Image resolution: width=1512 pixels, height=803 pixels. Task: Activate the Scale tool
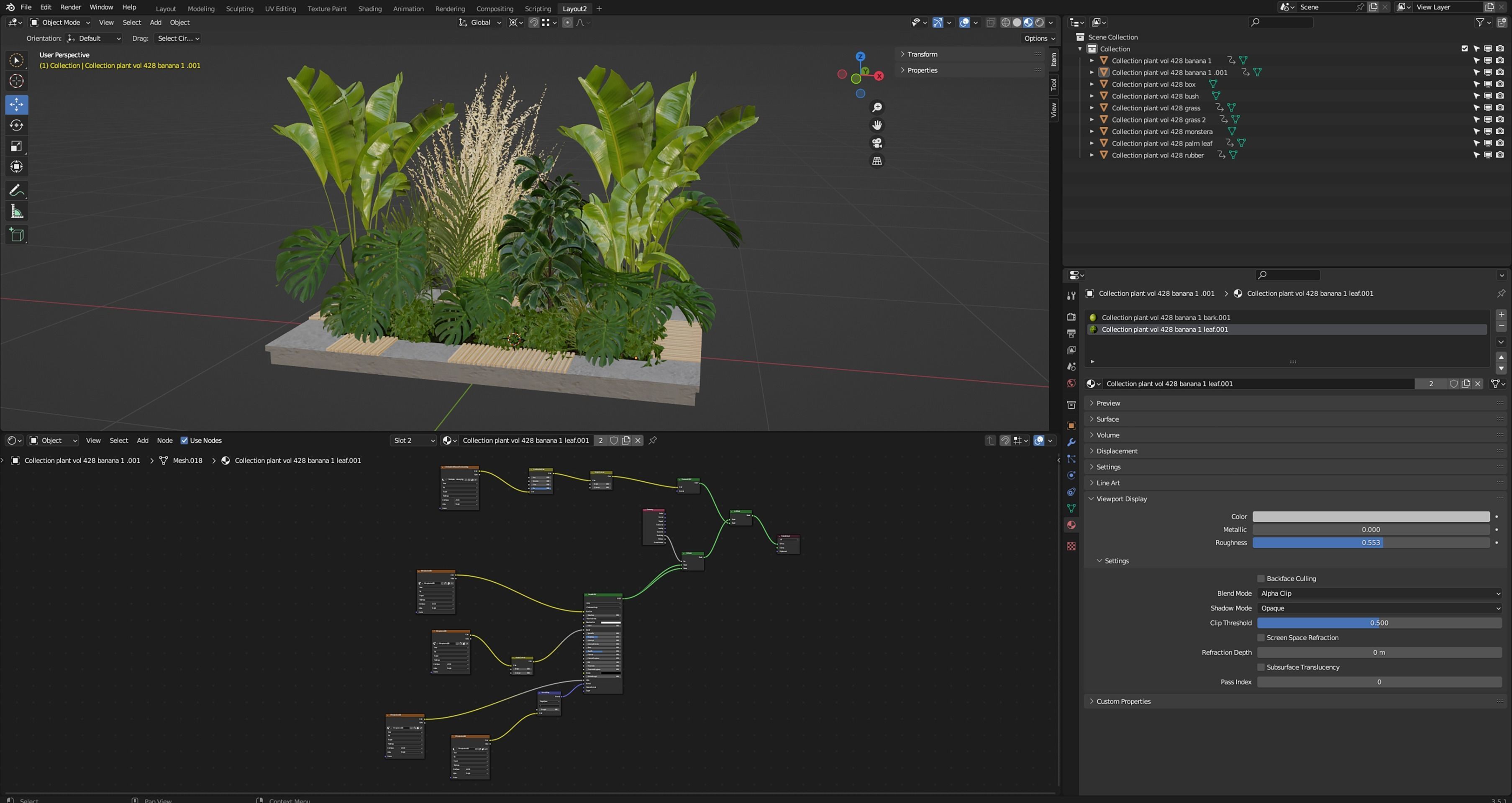pyautogui.click(x=16, y=146)
